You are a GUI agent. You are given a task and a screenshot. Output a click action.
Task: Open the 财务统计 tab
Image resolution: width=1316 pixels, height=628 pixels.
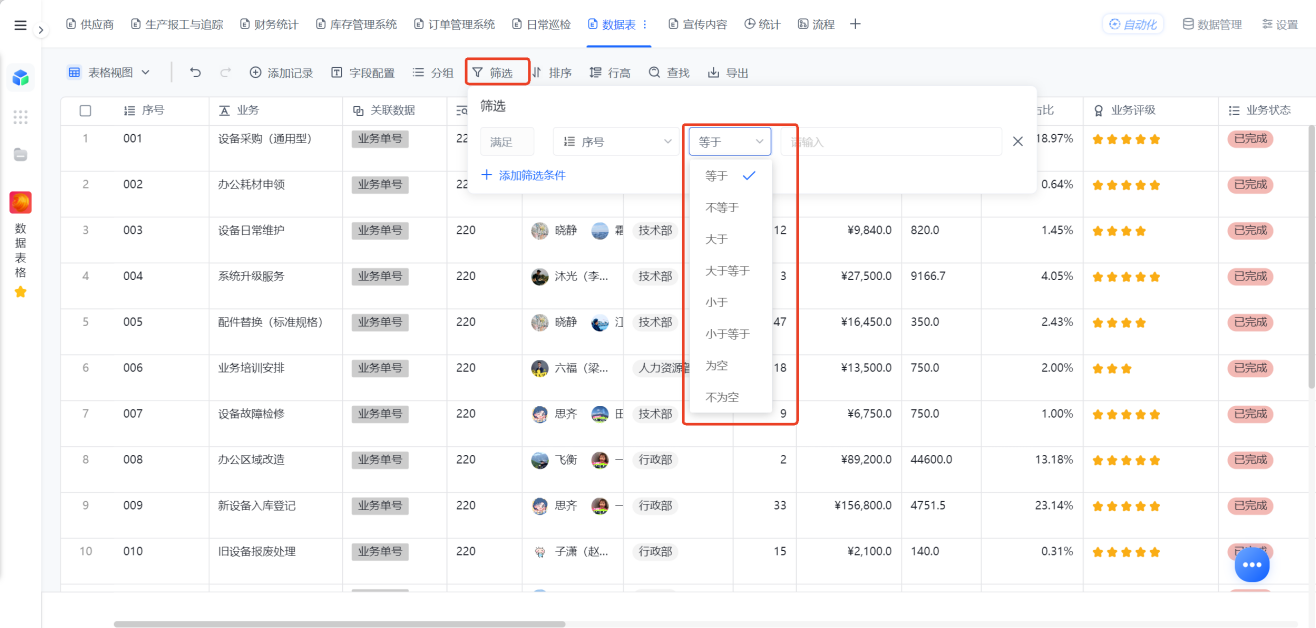[270, 24]
